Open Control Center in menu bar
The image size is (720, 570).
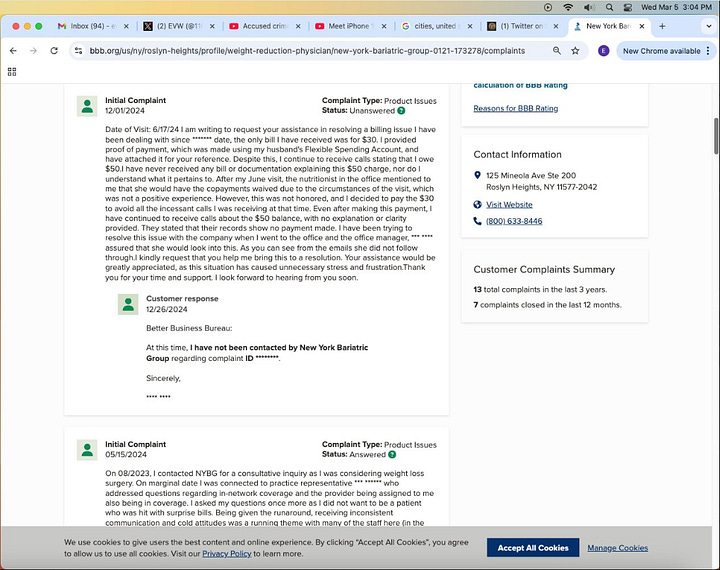point(628,7)
